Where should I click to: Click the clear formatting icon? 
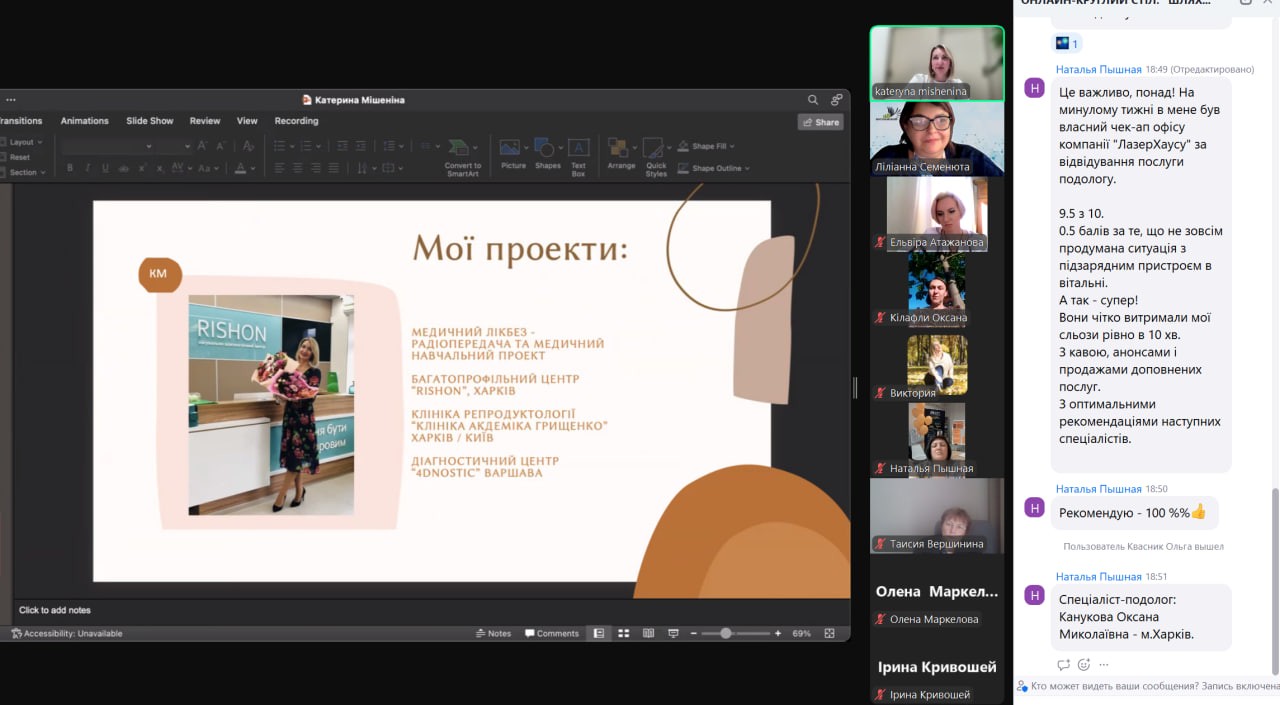coord(249,146)
